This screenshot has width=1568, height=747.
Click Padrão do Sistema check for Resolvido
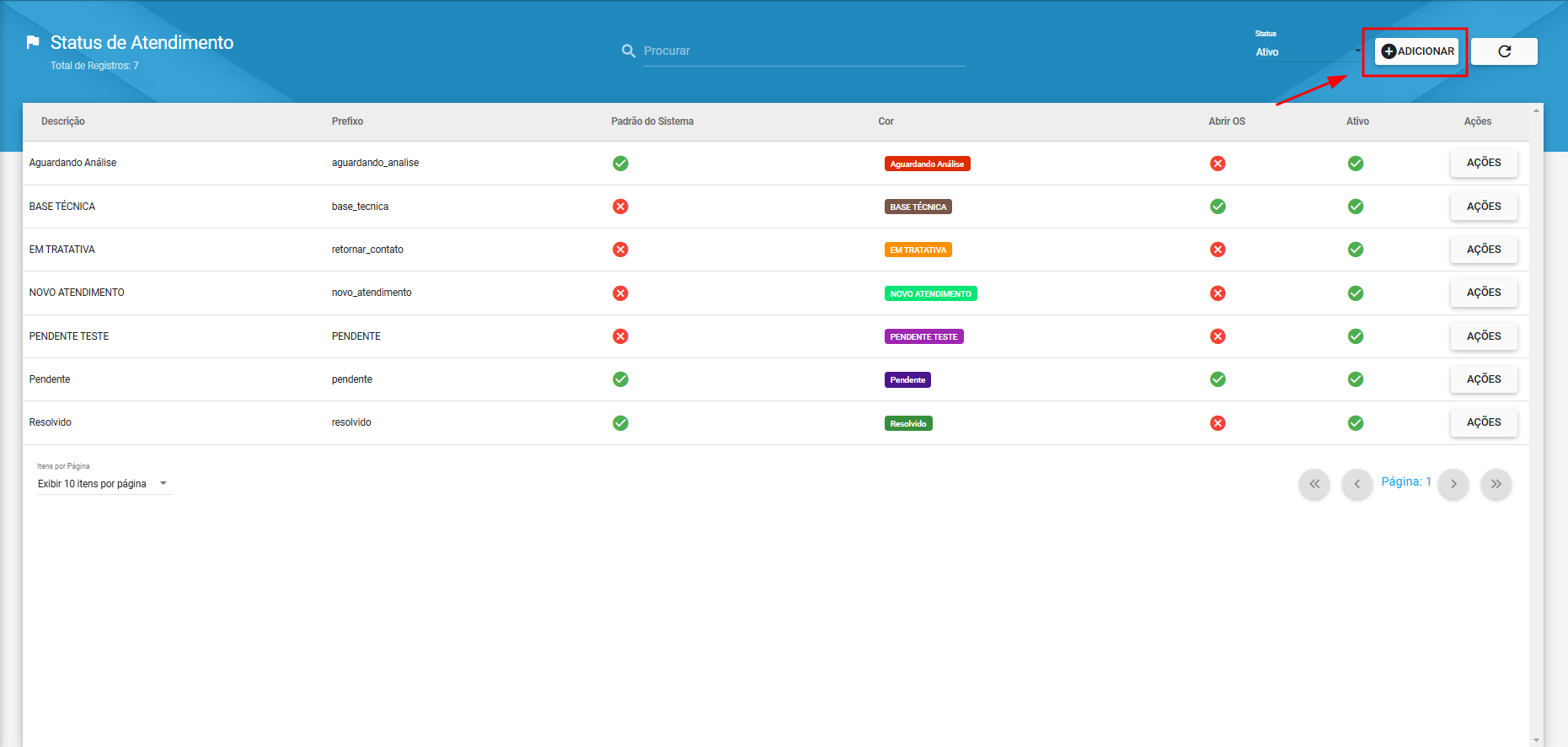click(x=620, y=423)
